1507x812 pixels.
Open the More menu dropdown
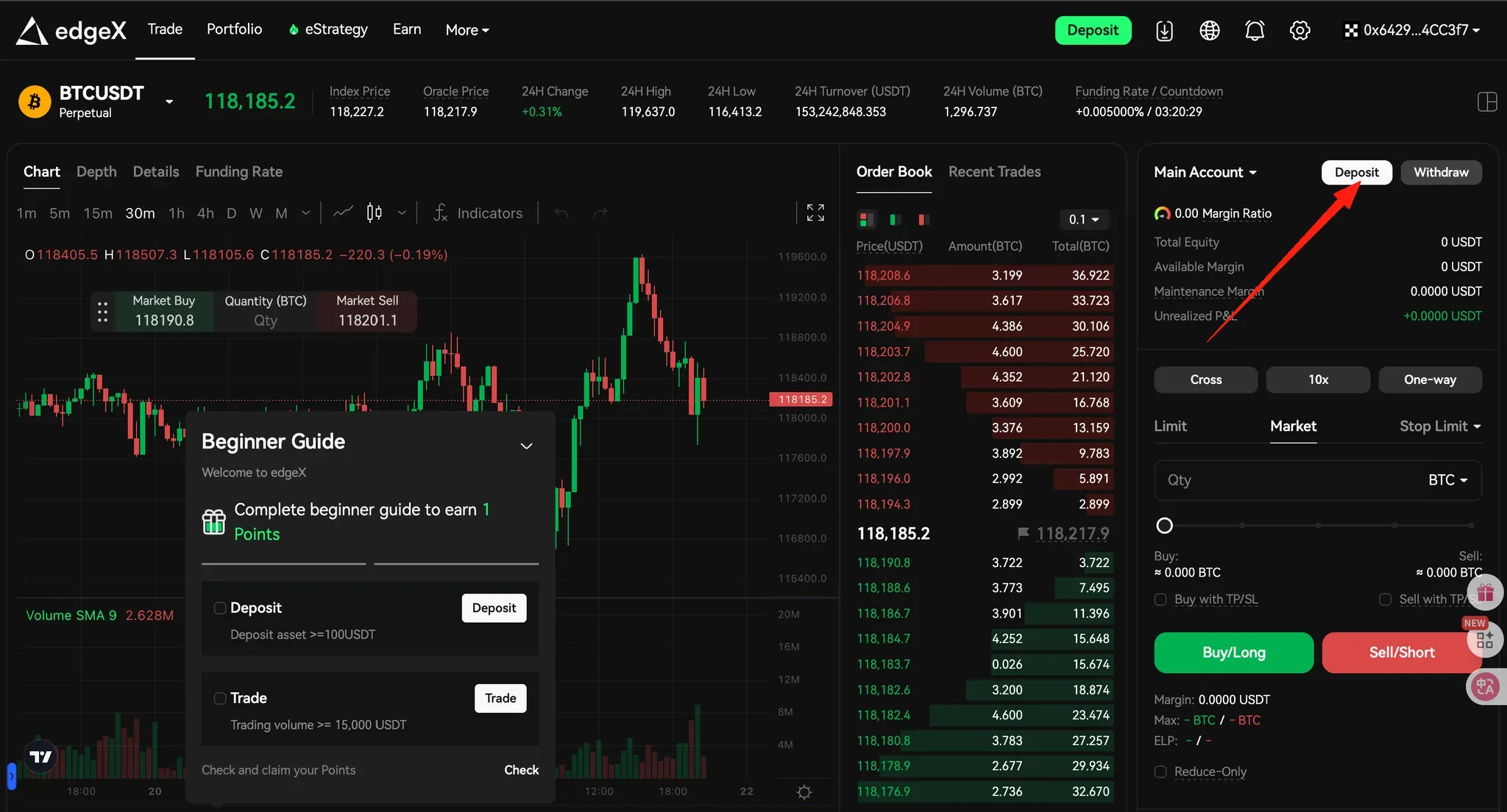tap(467, 30)
